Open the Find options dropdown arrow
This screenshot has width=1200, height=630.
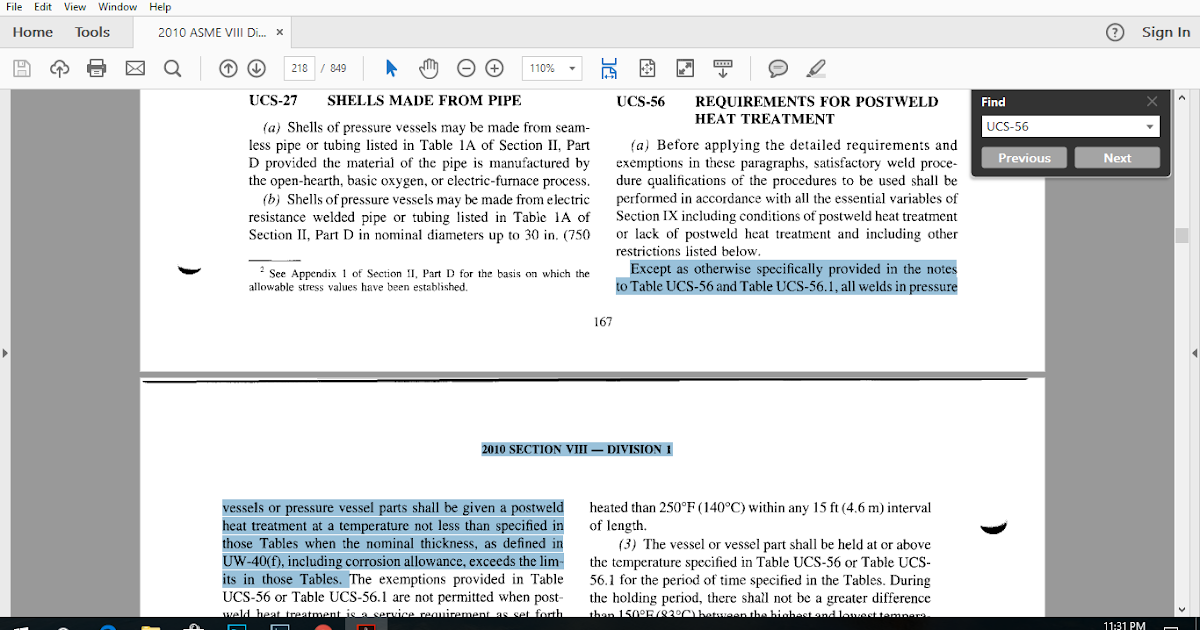[1150, 127]
